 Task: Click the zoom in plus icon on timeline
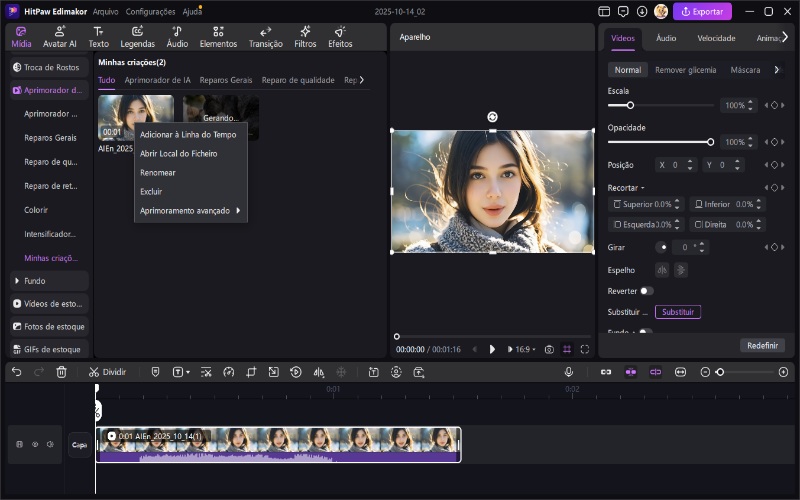pos(784,372)
